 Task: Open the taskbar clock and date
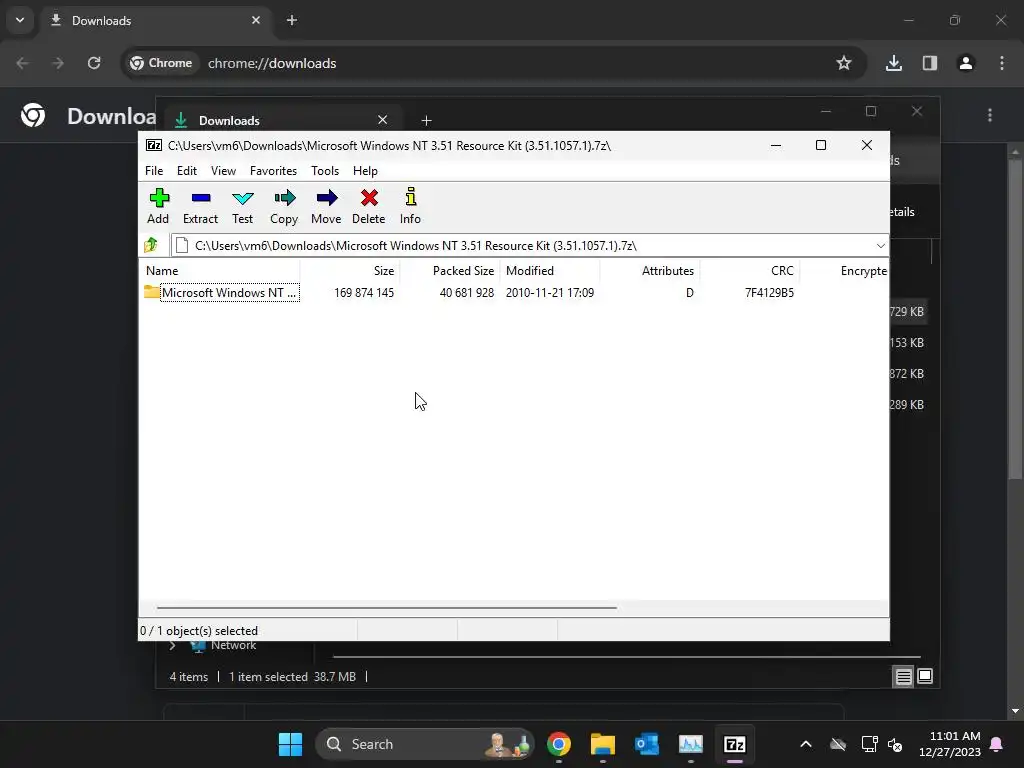(x=950, y=744)
